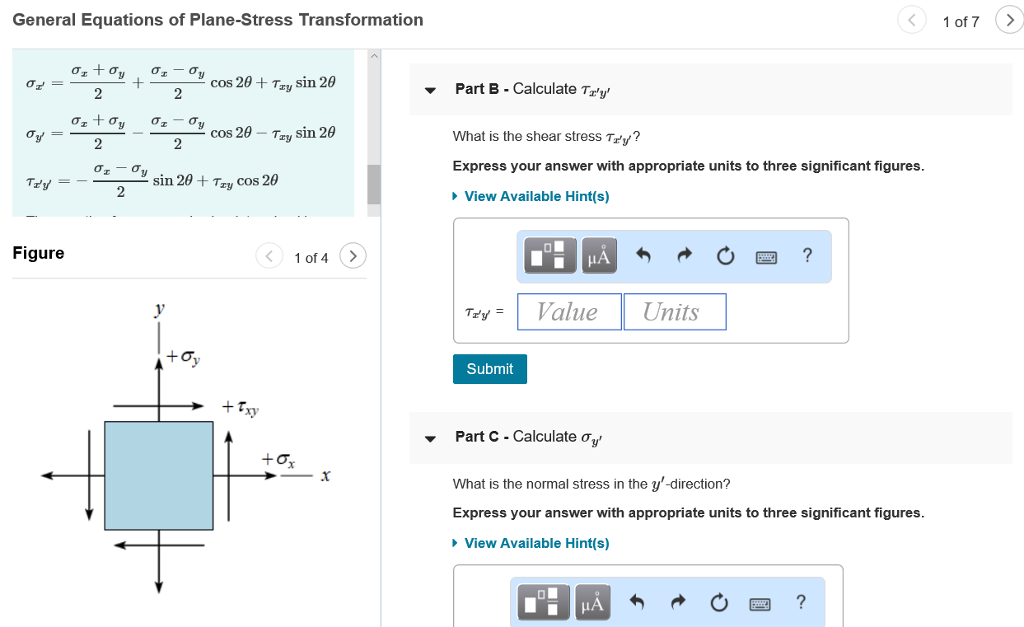1024x627 pixels.
Task: Click the μÅ units icon in Part B toolbar
Action: [x=596, y=255]
